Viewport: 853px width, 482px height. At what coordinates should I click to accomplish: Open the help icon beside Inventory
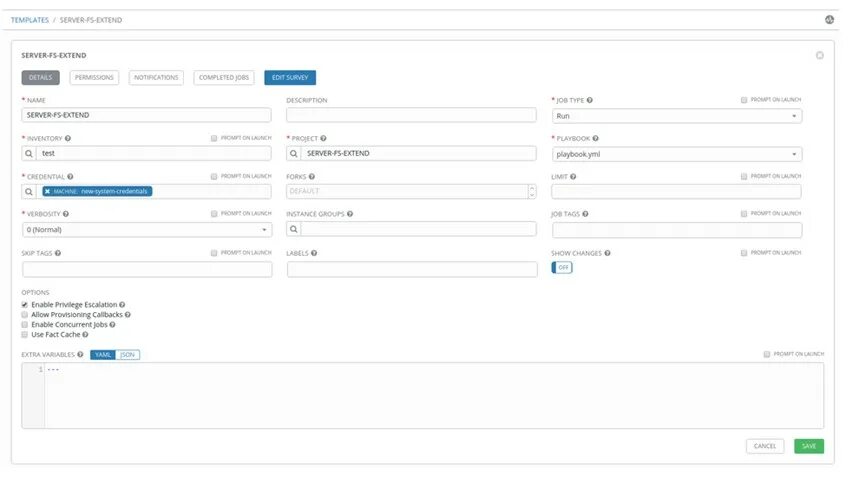tap(68, 138)
